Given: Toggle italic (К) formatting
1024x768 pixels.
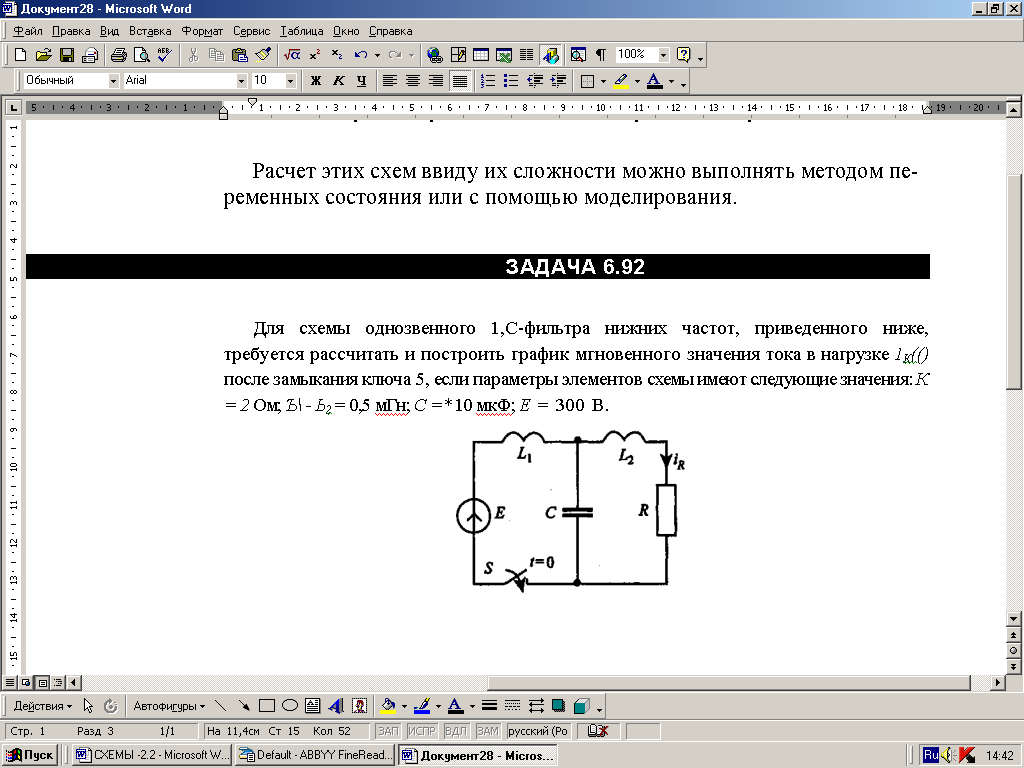Looking at the screenshot, I should coord(338,81).
